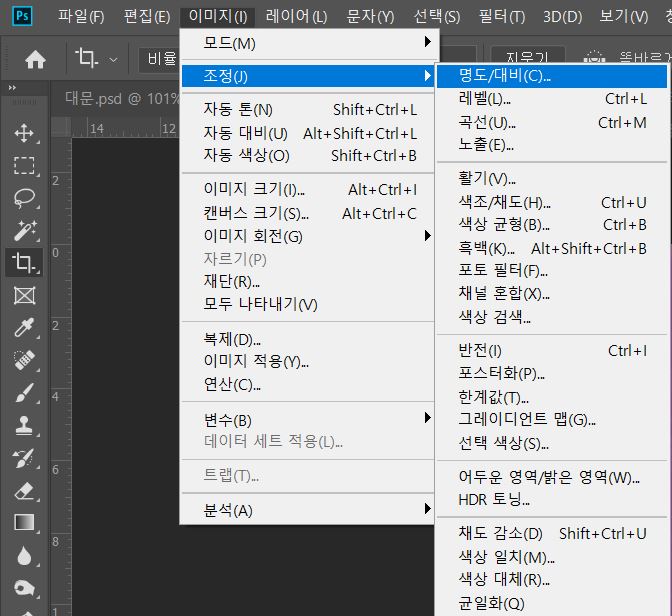Choose 포스터화(P)... adjustment
Image resolution: width=672 pixels, height=616 pixels.
click(552, 373)
